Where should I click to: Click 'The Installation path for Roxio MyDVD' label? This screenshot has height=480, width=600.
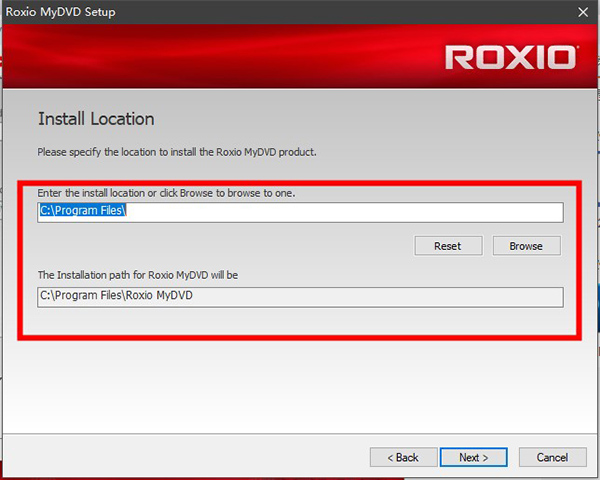[138, 275]
